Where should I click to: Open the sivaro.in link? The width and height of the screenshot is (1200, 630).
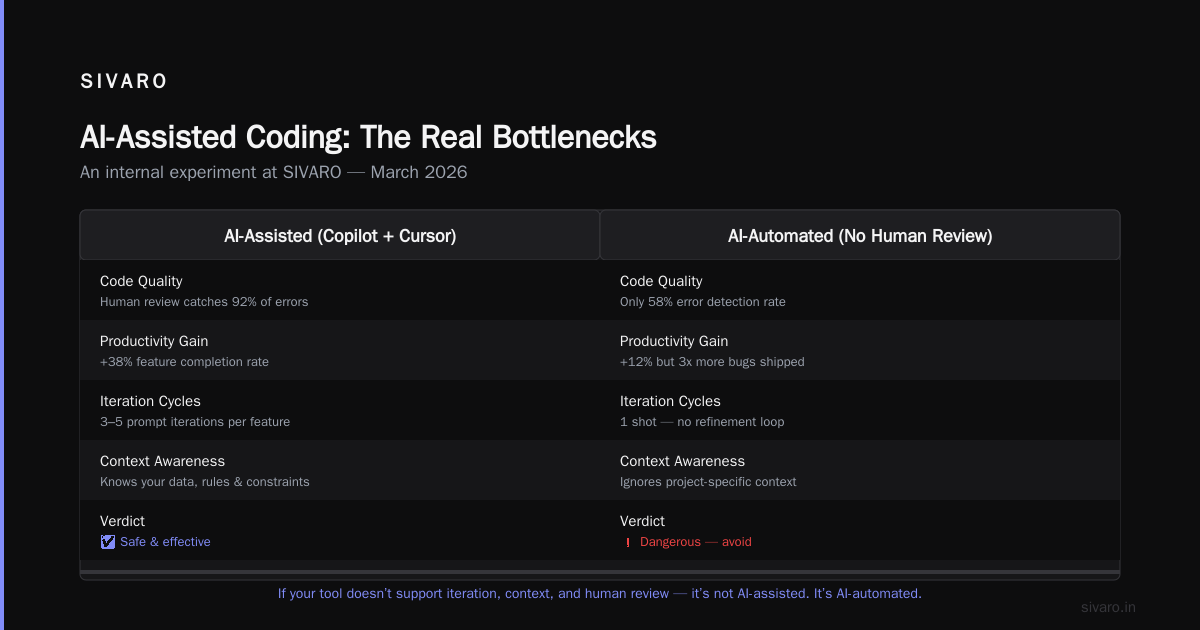(x=1108, y=607)
